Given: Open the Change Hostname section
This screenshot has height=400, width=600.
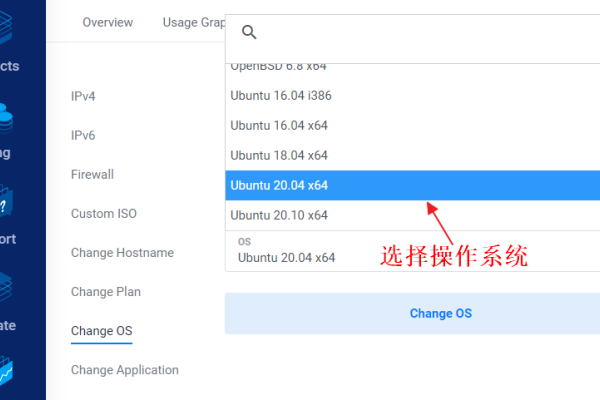Looking at the screenshot, I should point(122,253).
